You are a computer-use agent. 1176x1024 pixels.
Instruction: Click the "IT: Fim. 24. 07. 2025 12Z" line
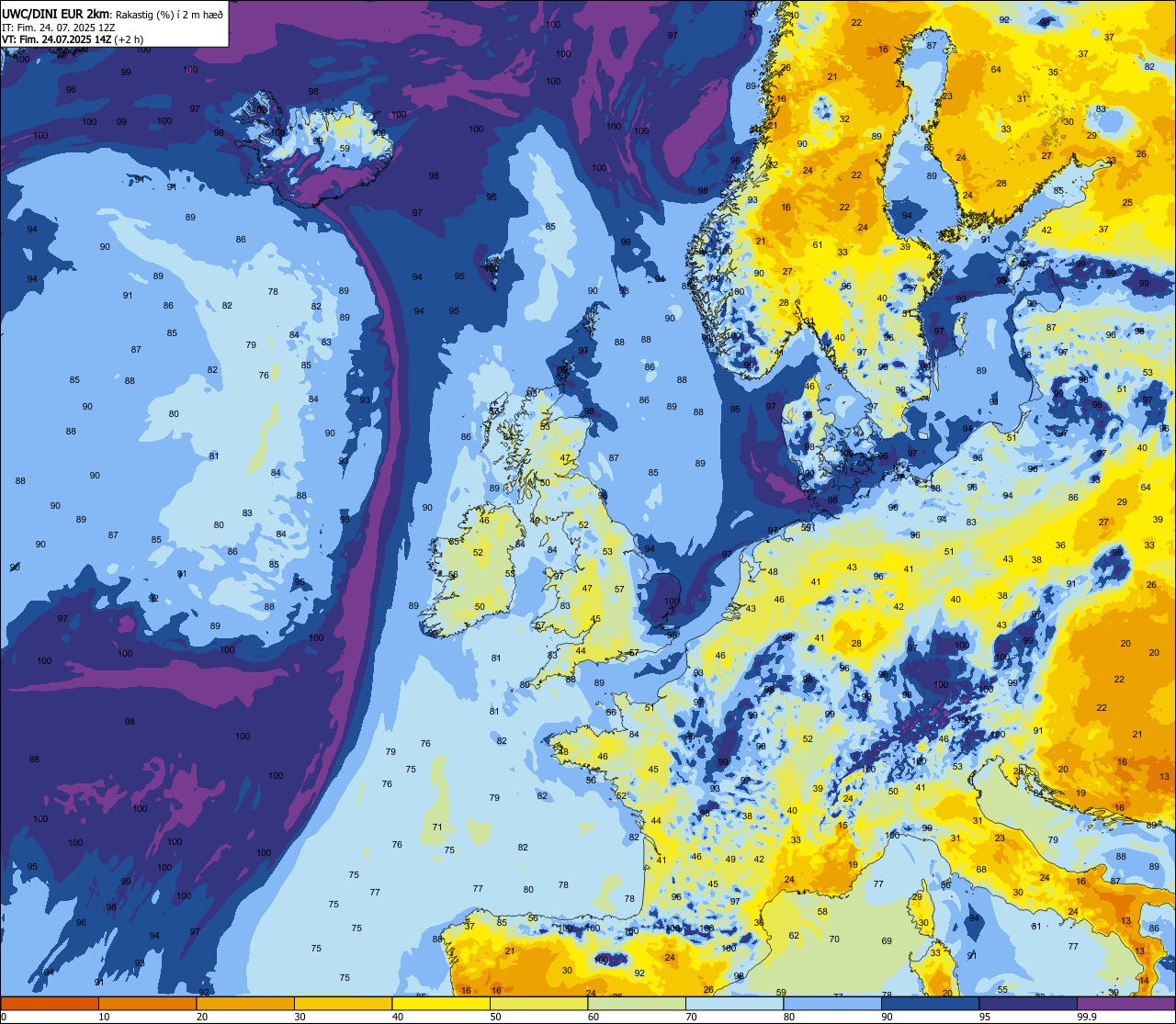coord(58,28)
